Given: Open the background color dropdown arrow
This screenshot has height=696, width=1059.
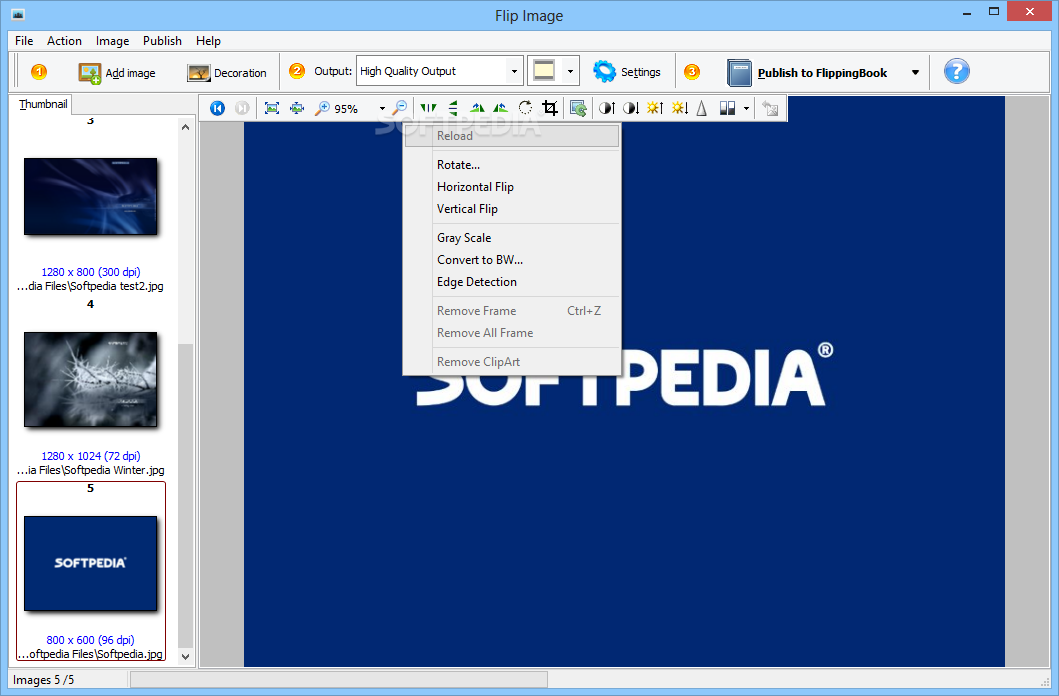Looking at the screenshot, I should pos(570,71).
